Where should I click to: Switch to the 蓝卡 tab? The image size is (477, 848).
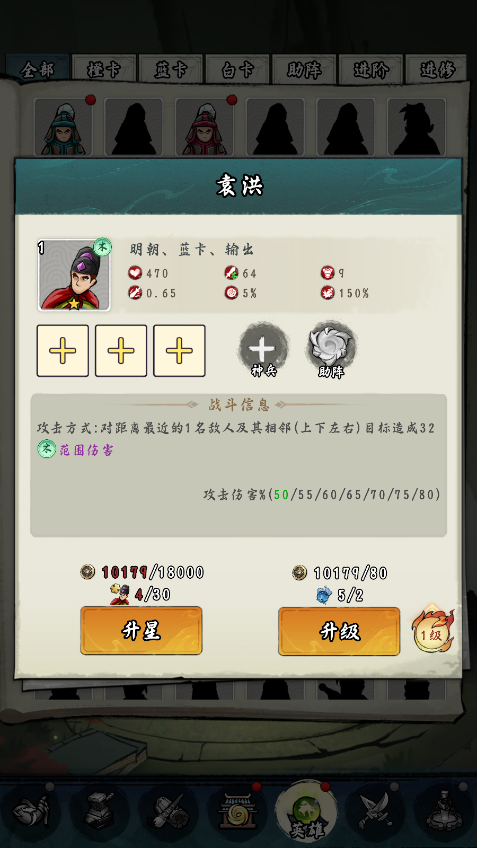pos(171,69)
